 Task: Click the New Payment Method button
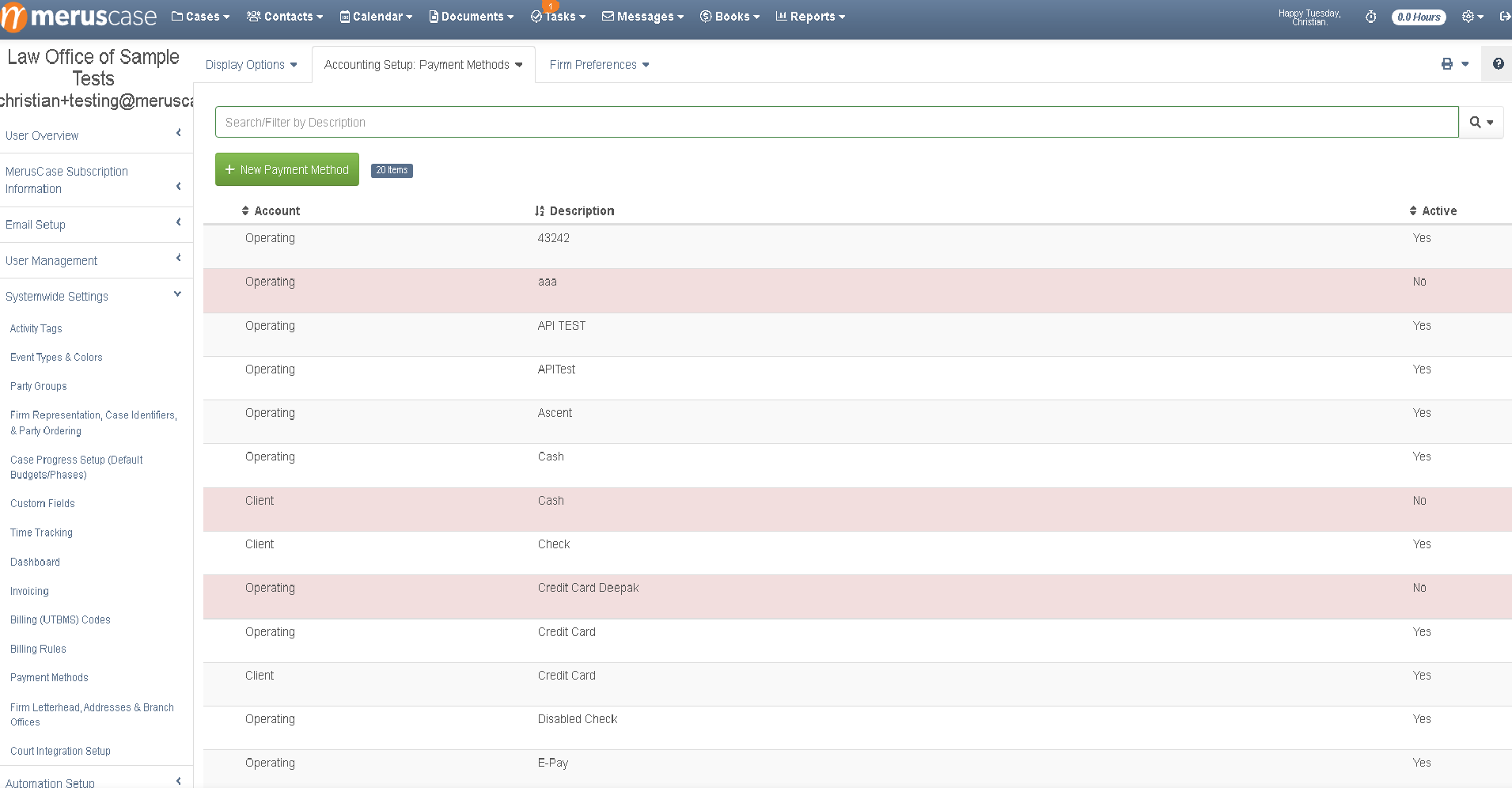click(x=287, y=169)
